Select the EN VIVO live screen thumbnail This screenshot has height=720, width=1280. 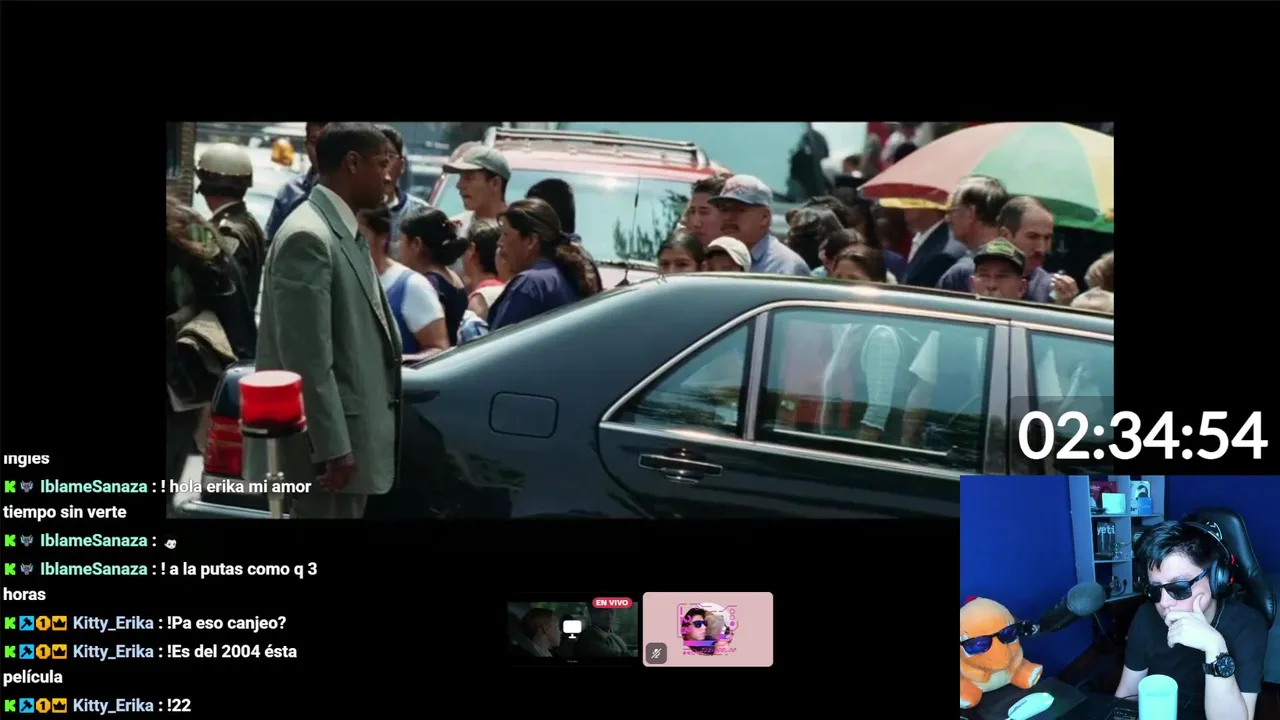(x=572, y=630)
